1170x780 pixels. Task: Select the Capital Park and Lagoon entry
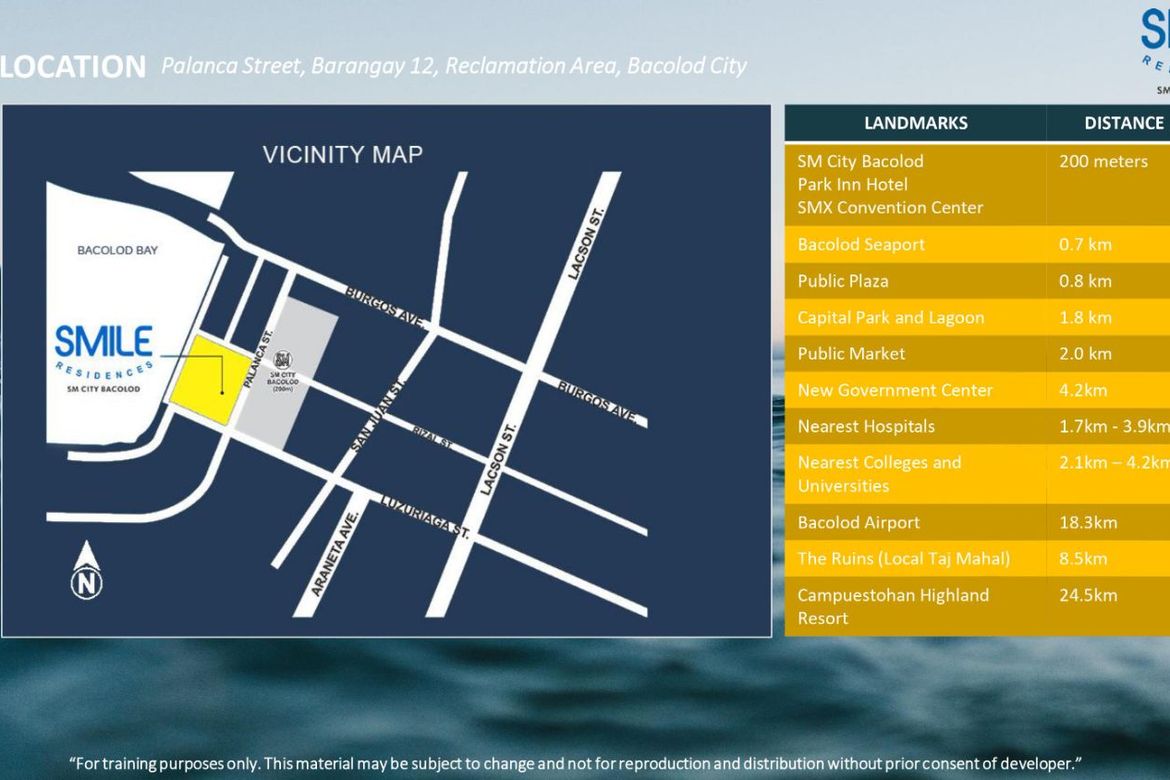977,317
